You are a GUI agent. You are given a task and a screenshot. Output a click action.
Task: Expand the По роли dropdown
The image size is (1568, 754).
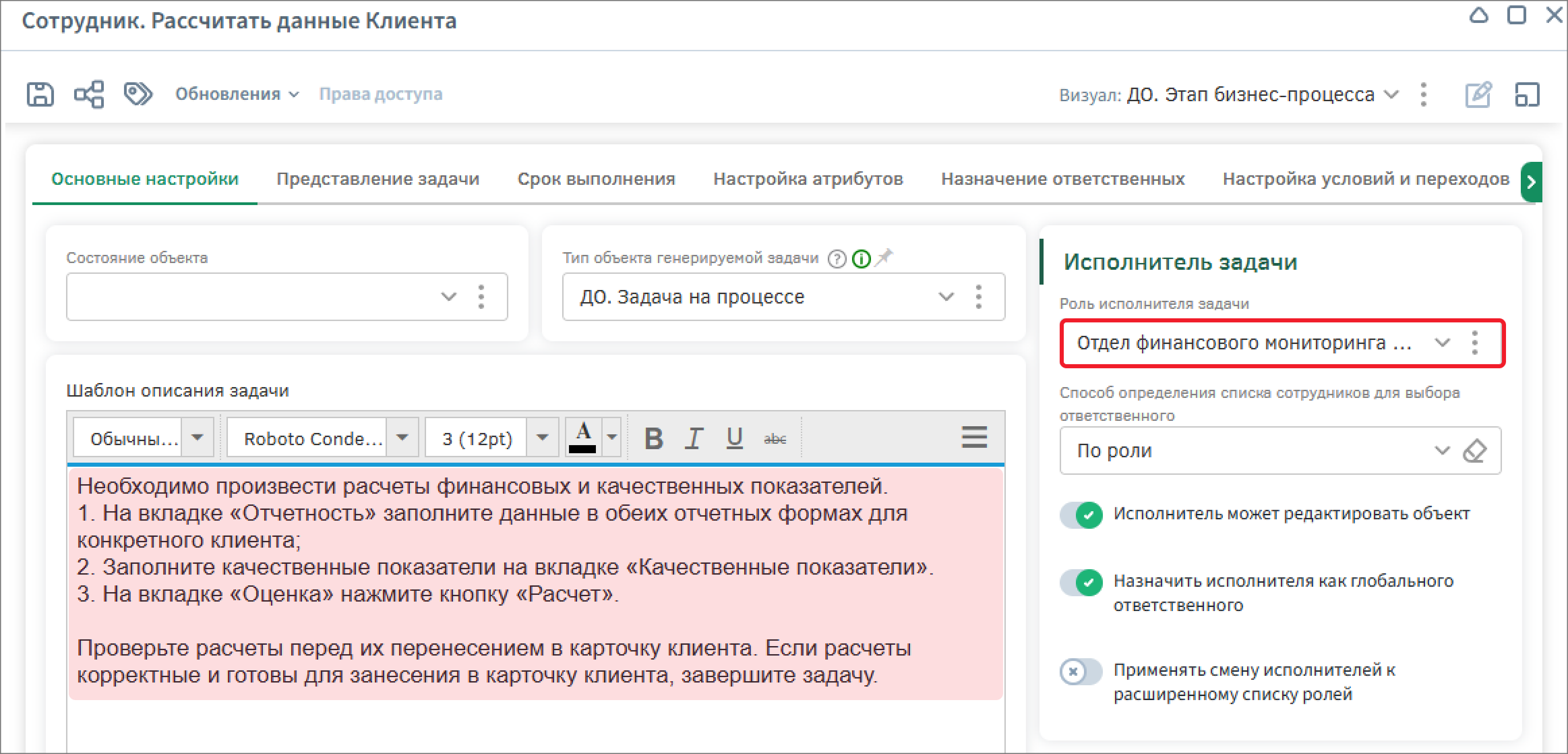[x=1442, y=451]
